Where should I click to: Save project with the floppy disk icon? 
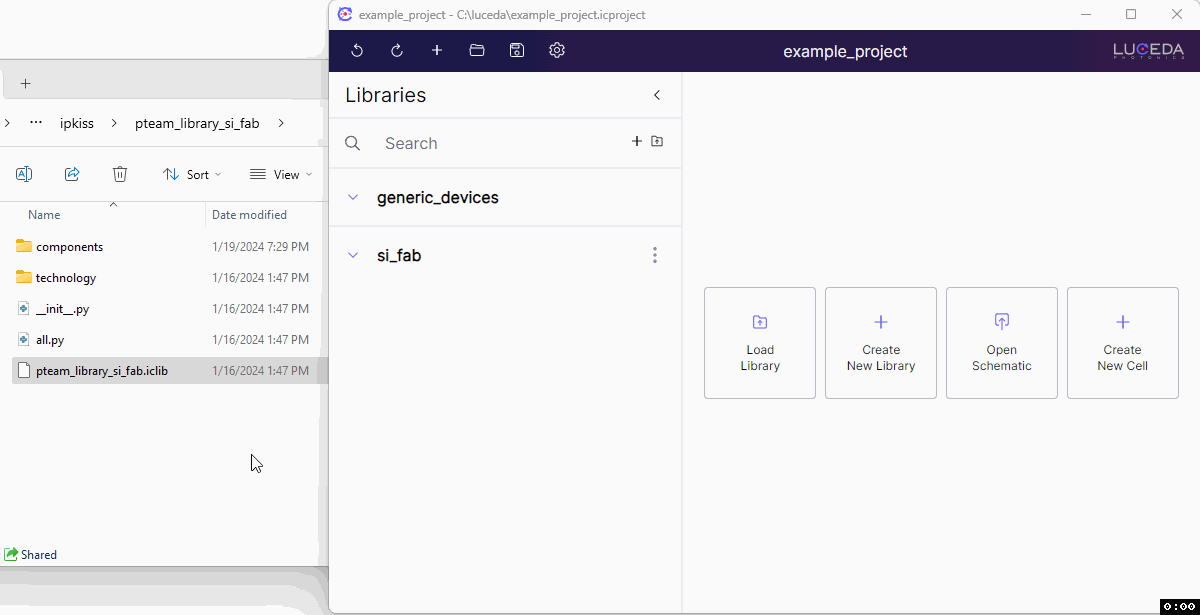pos(517,51)
